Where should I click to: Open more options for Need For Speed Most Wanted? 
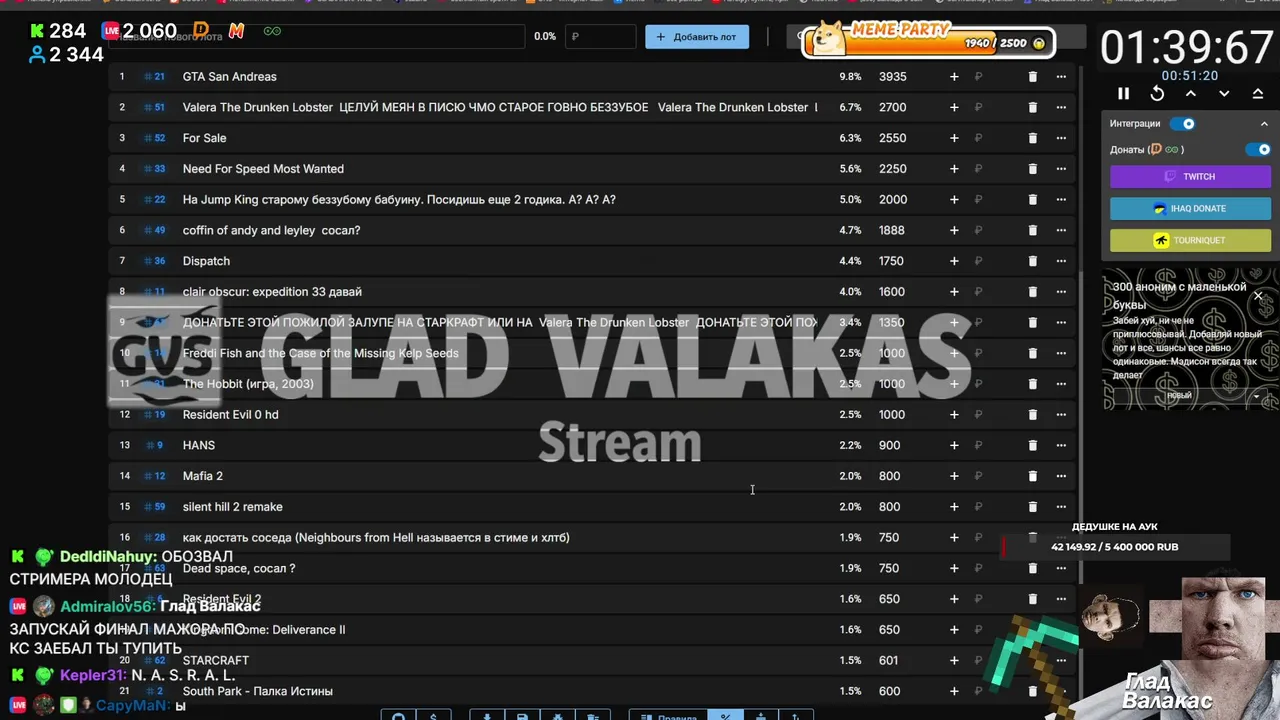1061,169
